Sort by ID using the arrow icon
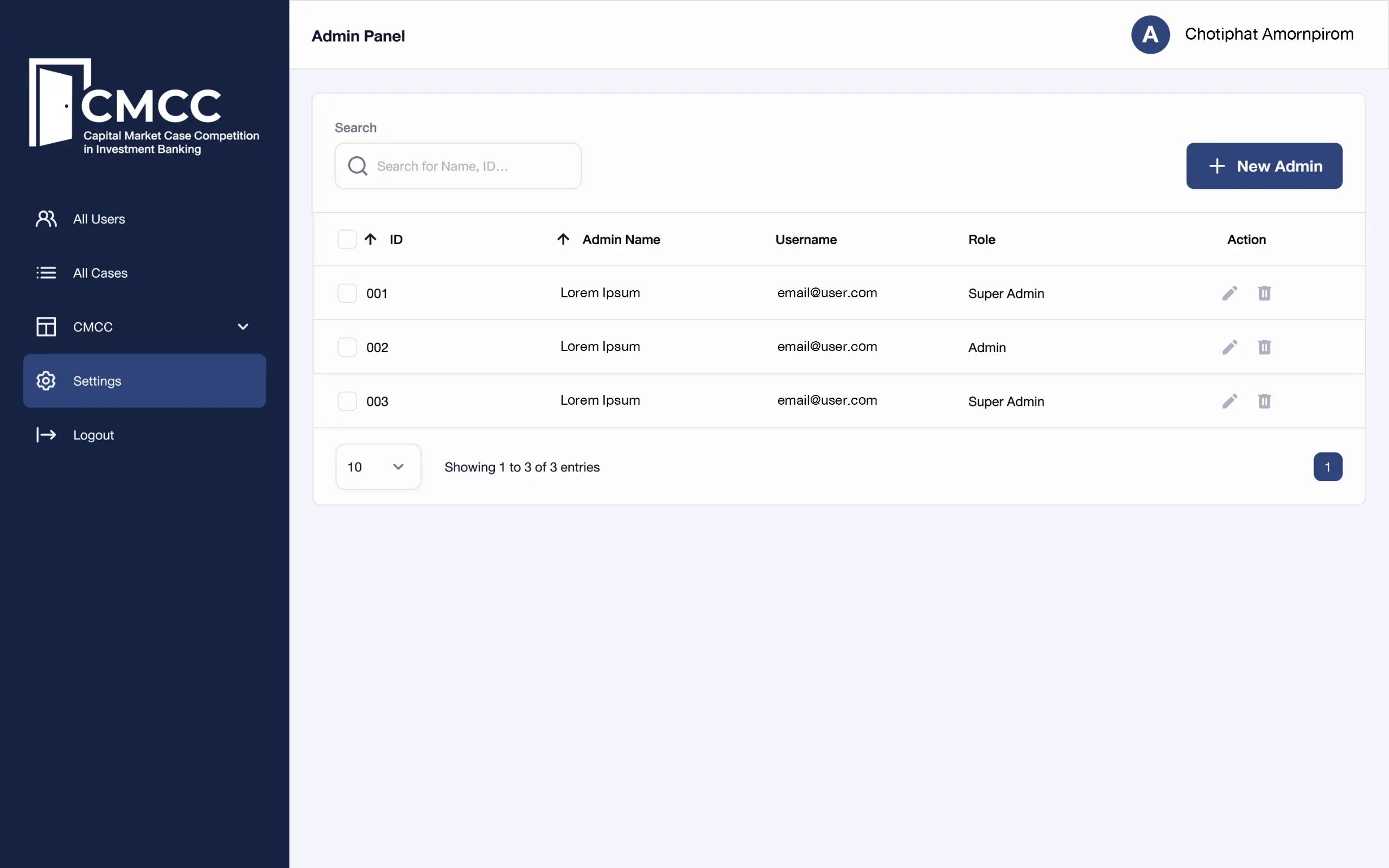The width and height of the screenshot is (1389, 868). pyautogui.click(x=370, y=239)
